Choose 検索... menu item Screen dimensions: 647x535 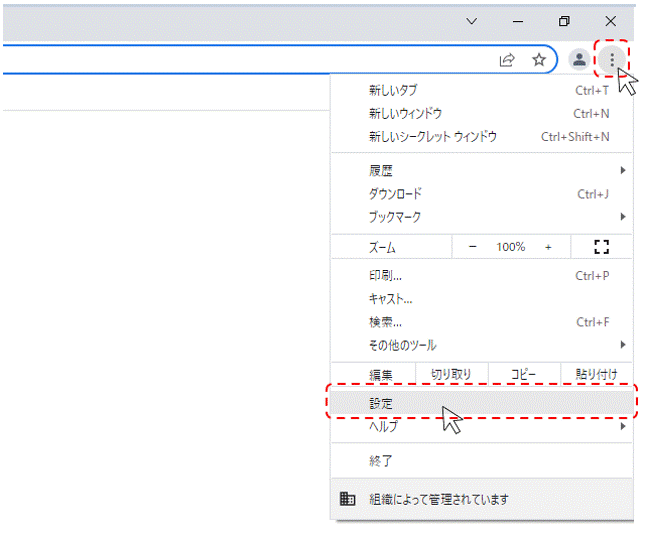[x=482, y=322]
